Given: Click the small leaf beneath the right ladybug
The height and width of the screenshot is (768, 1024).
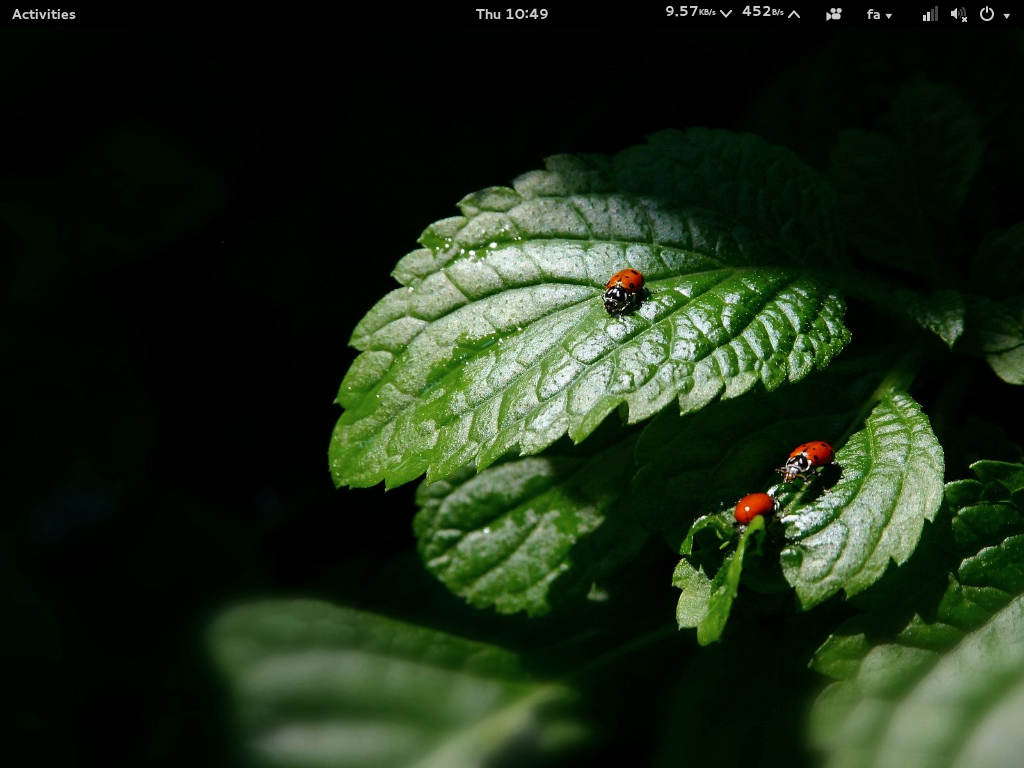Looking at the screenshot, I should pos(870,510).
